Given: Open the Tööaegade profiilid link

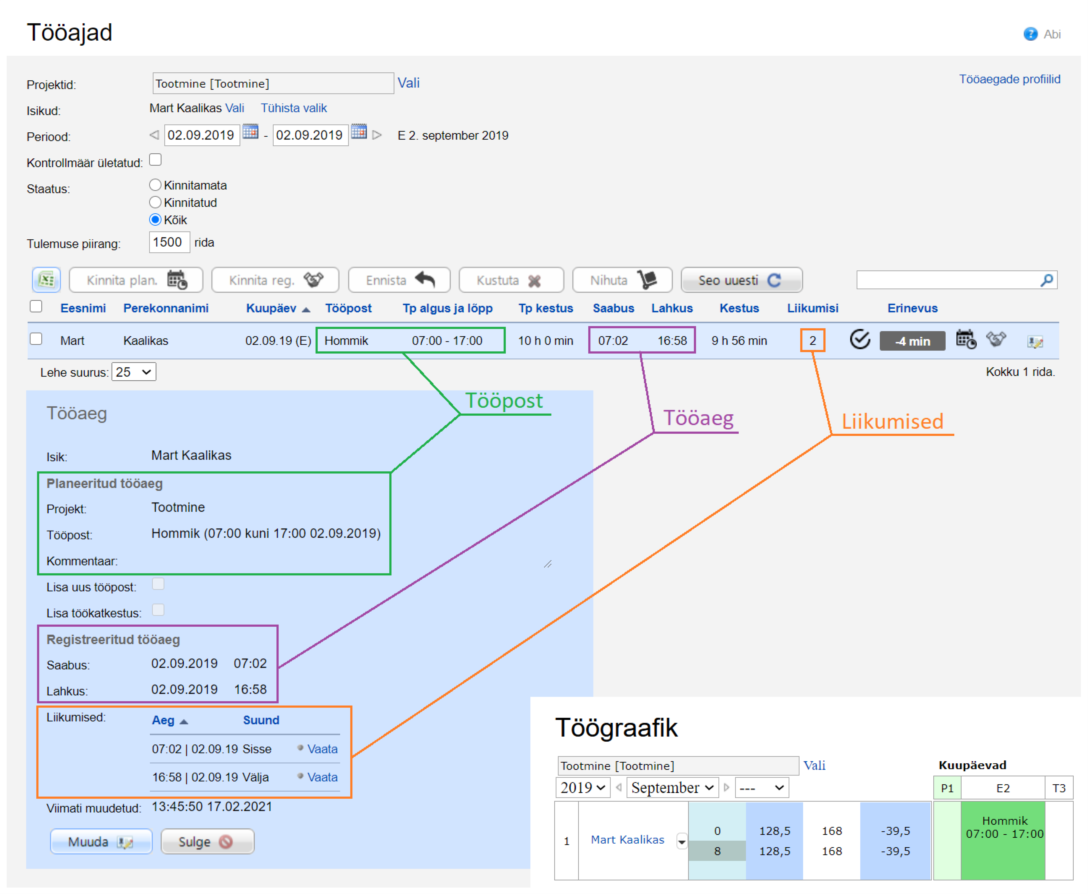Looking at the screenshot, I should coord(1009,80).
